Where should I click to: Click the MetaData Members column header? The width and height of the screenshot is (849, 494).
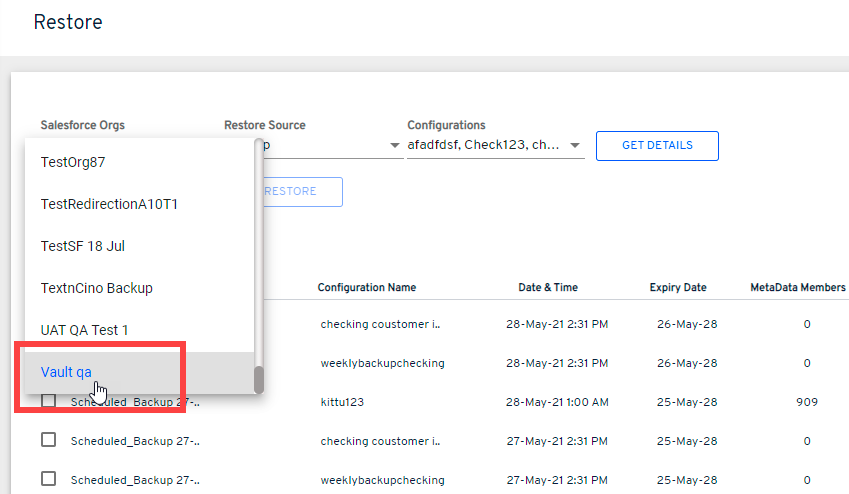coord(797,288)
